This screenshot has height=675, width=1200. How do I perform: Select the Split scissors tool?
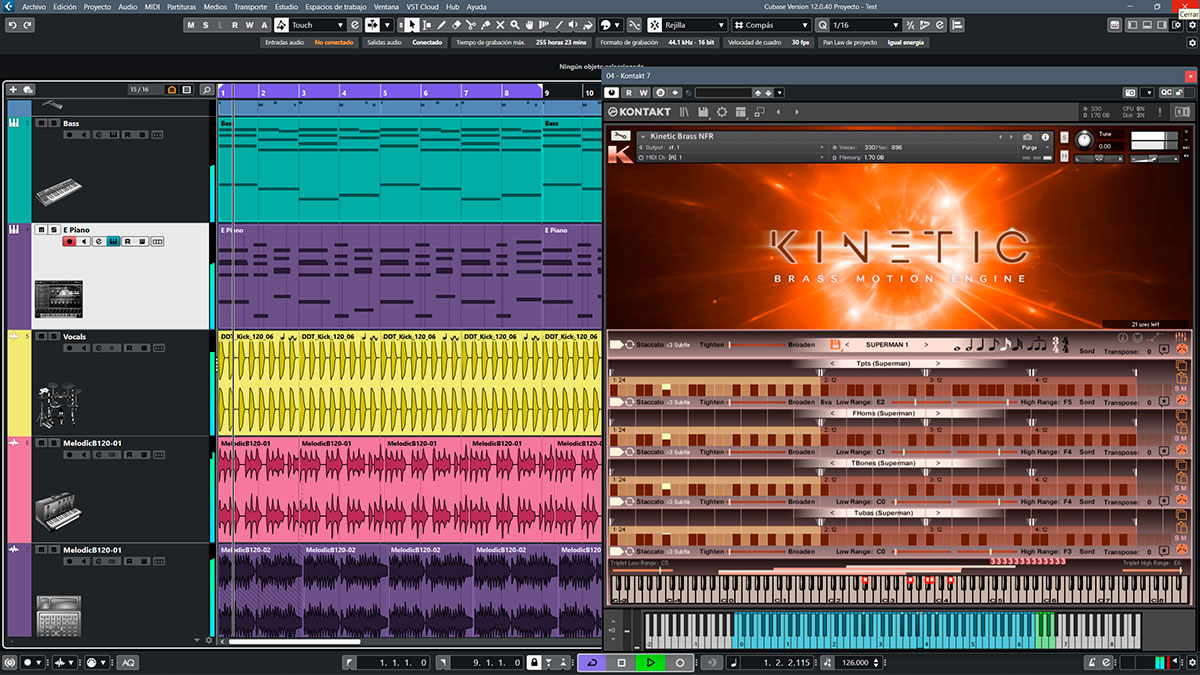click(470, 25)
